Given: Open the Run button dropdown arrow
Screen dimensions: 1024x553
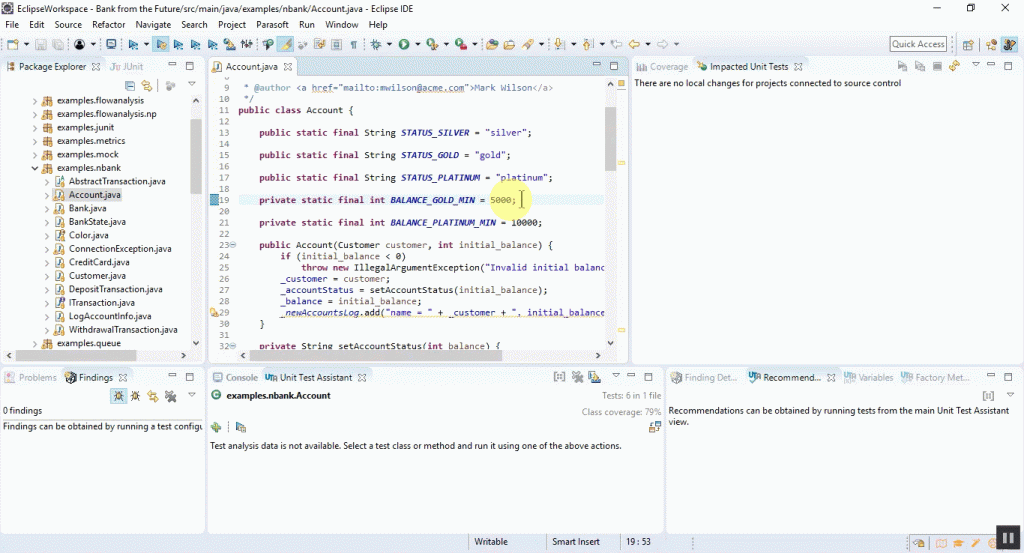Looking at the screenshot, I should coord(416,44).
